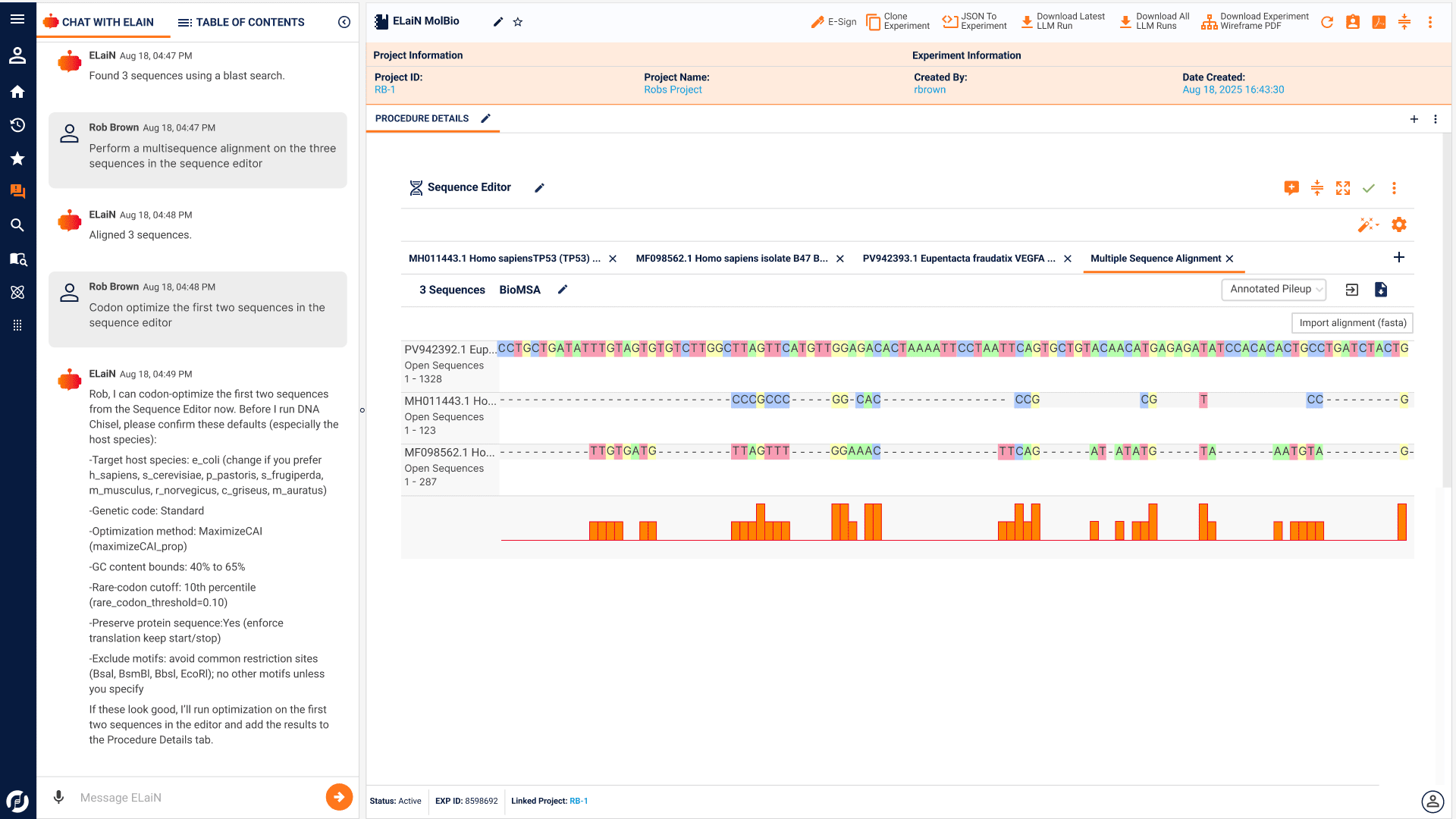Click the fullscreen expand icon in Sequence Editor
Viewport: 1456px width, 819px height.
click(x=1343, y=188)
